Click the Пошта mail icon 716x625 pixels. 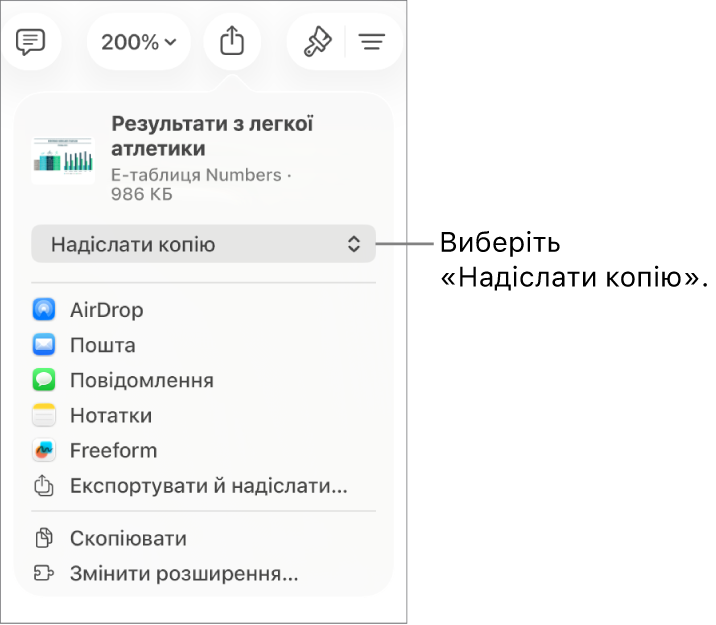pyautogui.click(x=44, y=345)
